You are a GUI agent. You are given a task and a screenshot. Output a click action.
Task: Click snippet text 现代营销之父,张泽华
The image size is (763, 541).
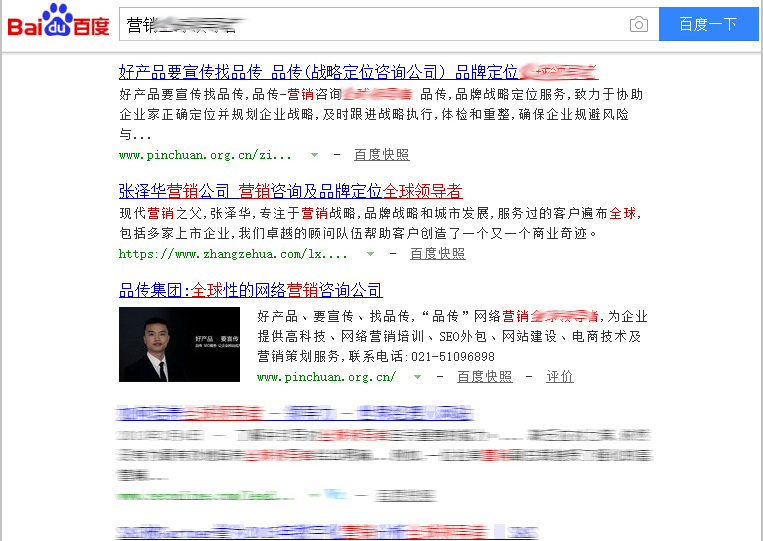[x=185, y=214]
